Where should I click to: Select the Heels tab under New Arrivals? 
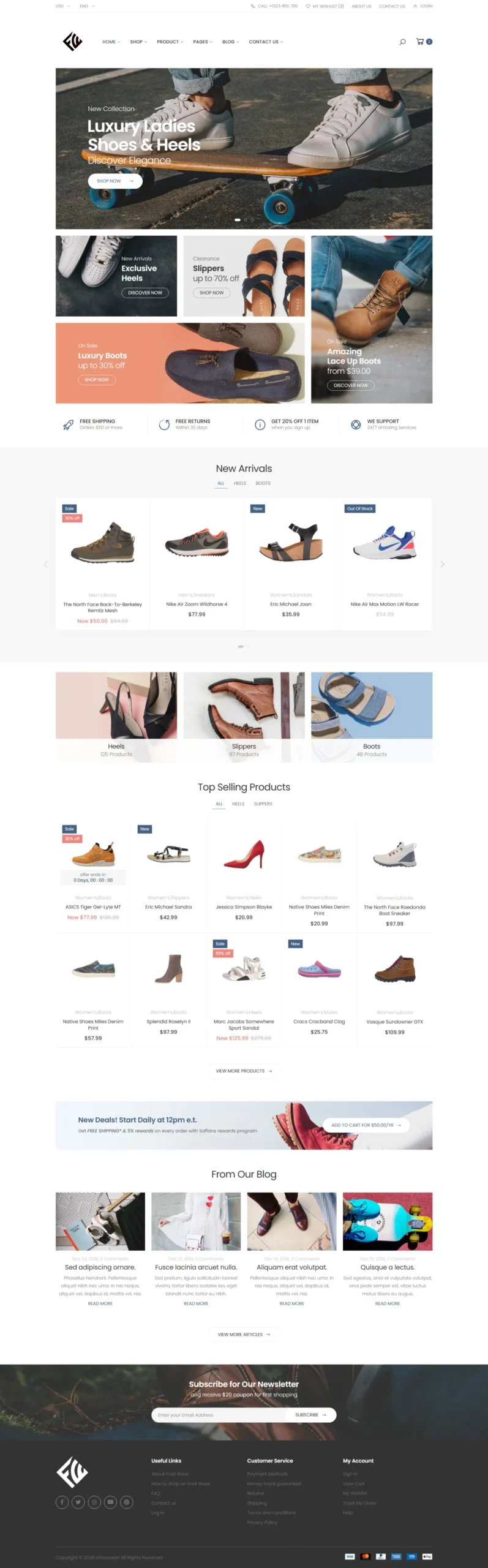240,483
